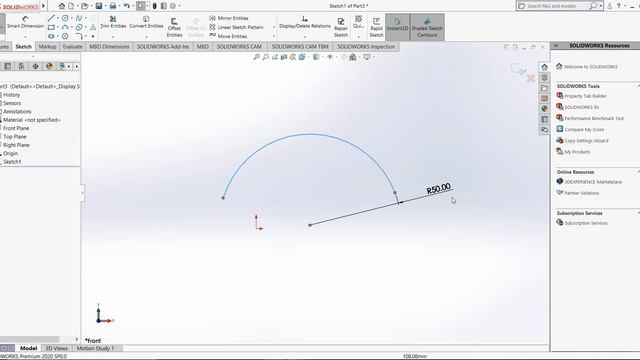The width and height of the screenshot is (640, 360).
Task: Open the dropdown under Display/Delete Relations
Action: pos(305,37)
